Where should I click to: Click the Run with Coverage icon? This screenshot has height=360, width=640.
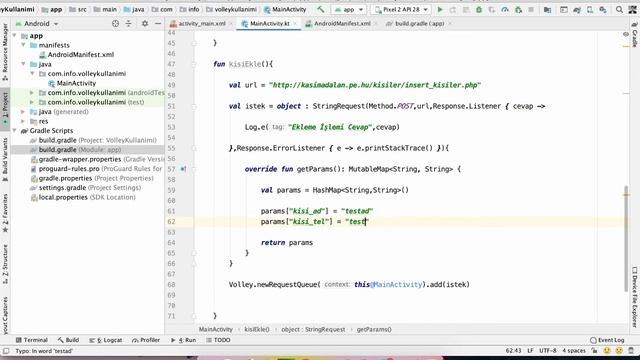click(492, 9)
